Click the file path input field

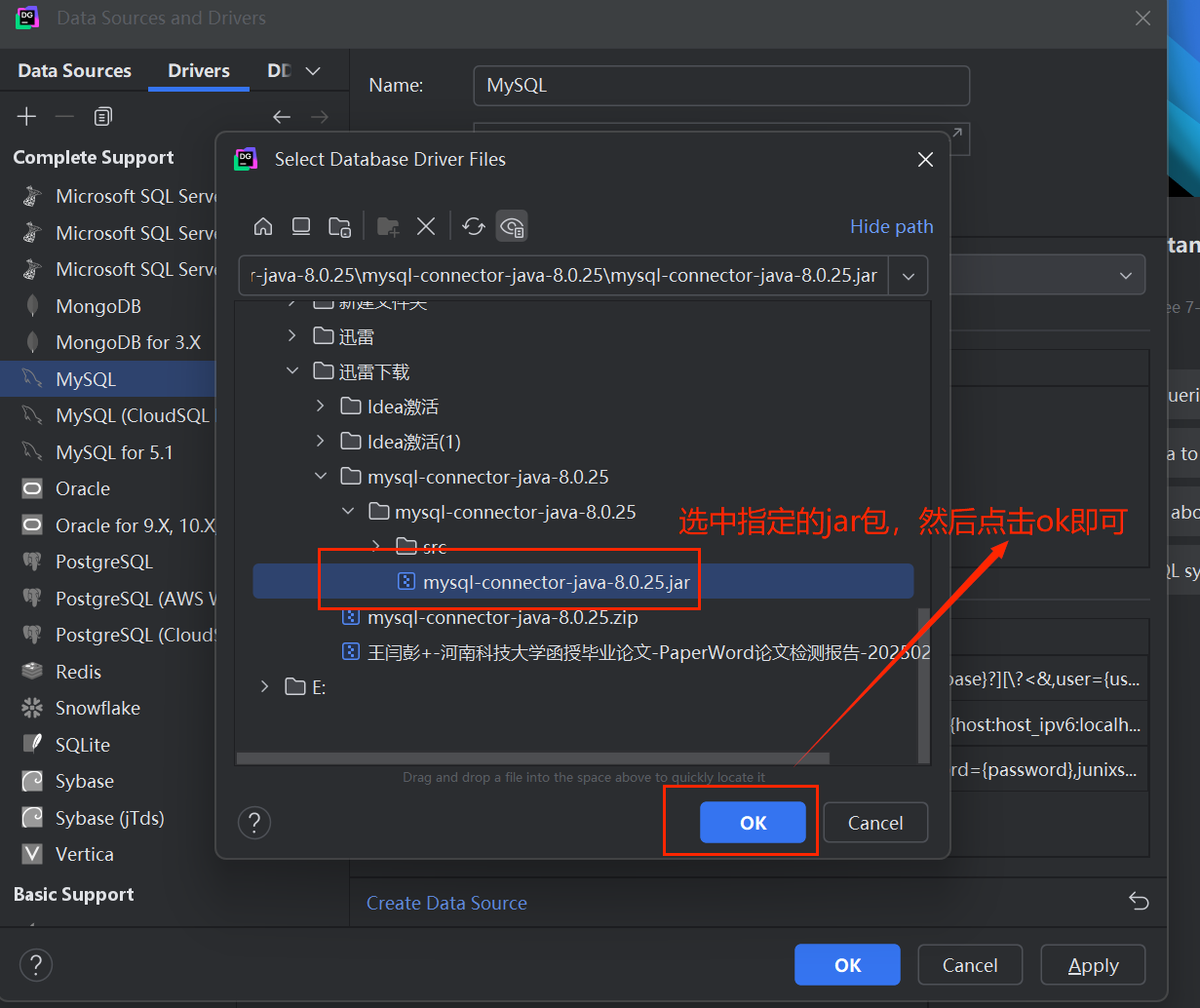coord(563,276)
